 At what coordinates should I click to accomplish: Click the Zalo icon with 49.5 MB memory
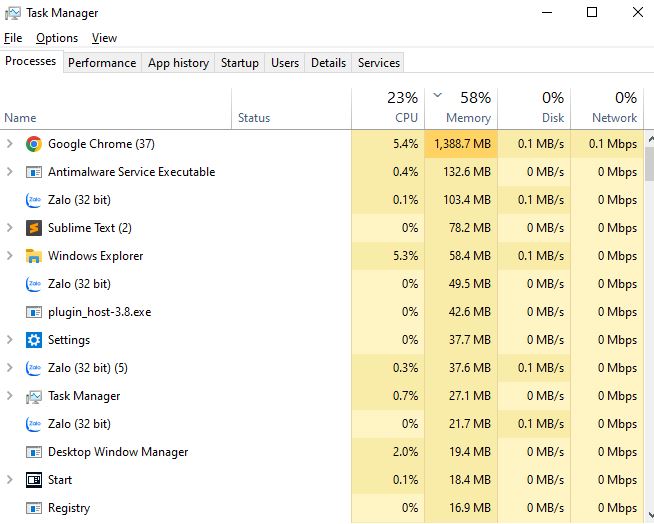coord(34,284)
